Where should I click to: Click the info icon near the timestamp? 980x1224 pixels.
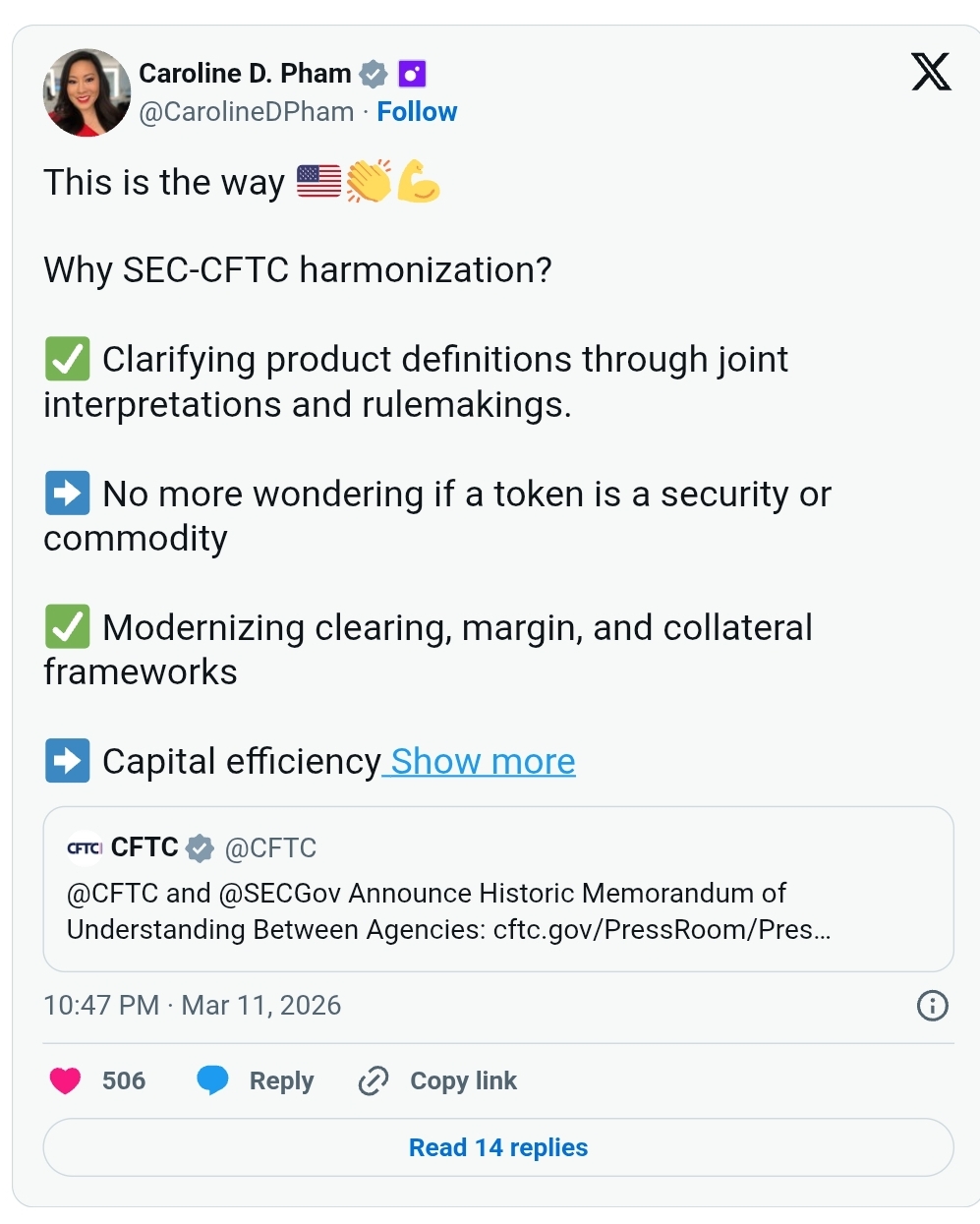(932, 1005)
